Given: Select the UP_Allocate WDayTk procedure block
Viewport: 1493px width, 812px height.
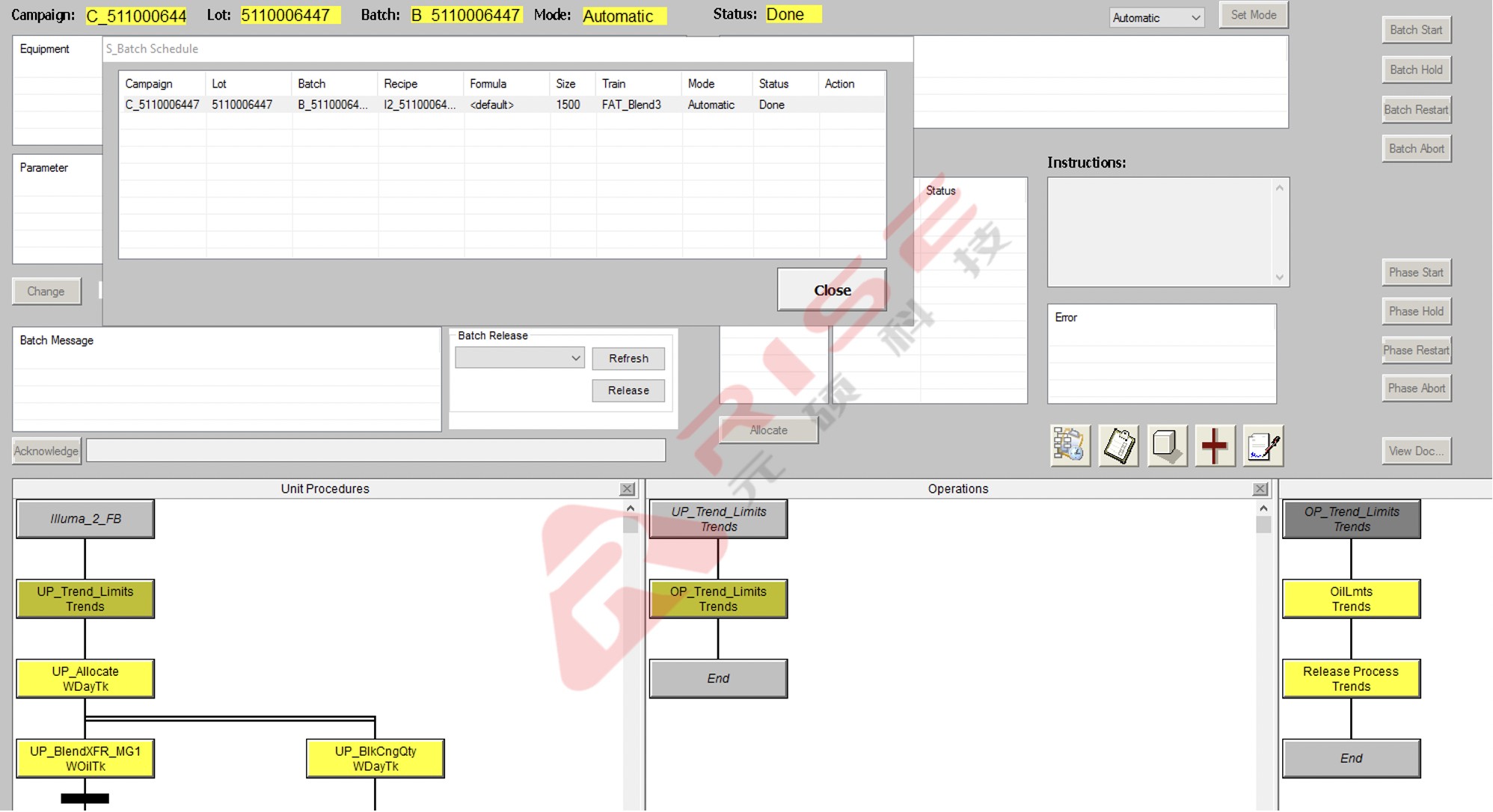Looking at the screenshot, I should click(85, 679).
